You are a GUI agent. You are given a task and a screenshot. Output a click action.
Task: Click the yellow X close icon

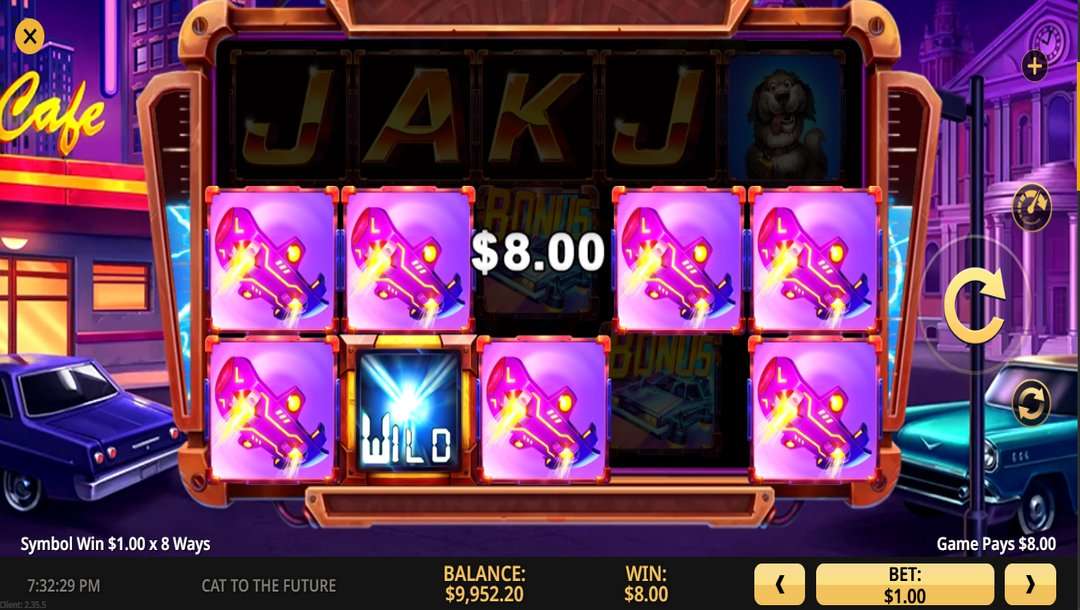(30, 36)
